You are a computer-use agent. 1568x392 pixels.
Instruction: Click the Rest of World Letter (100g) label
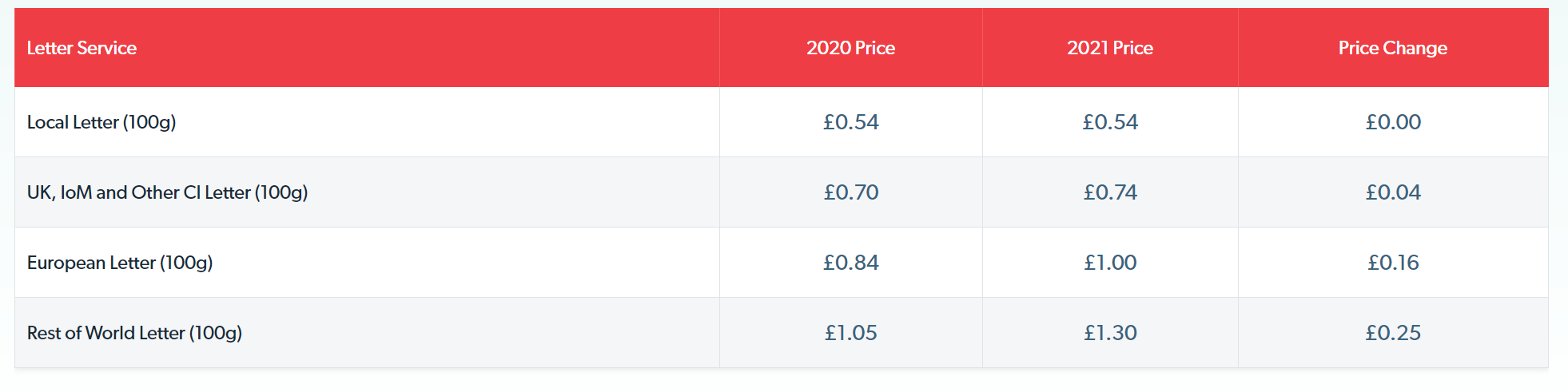click(134, 333)
